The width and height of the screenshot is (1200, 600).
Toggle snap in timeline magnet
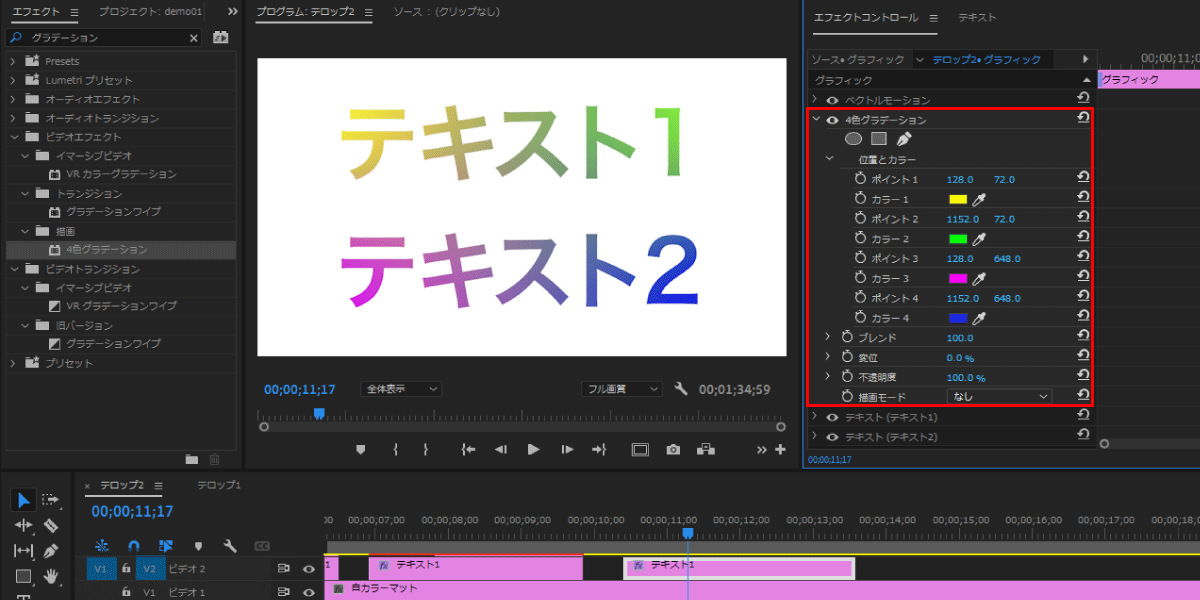click(x=134, y=546)
